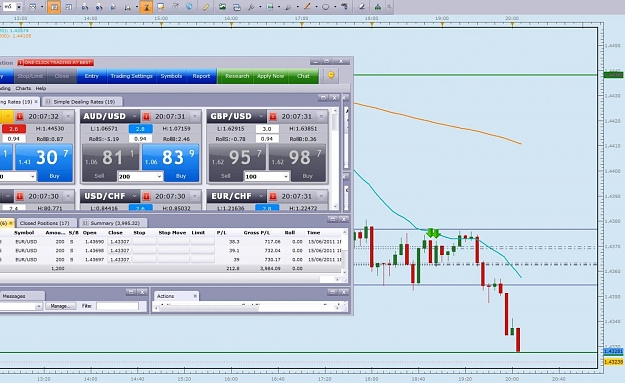The image size is (625, 383).
Task: Click the red alert icon on USD/CHF tile
Action: [146, 196]
